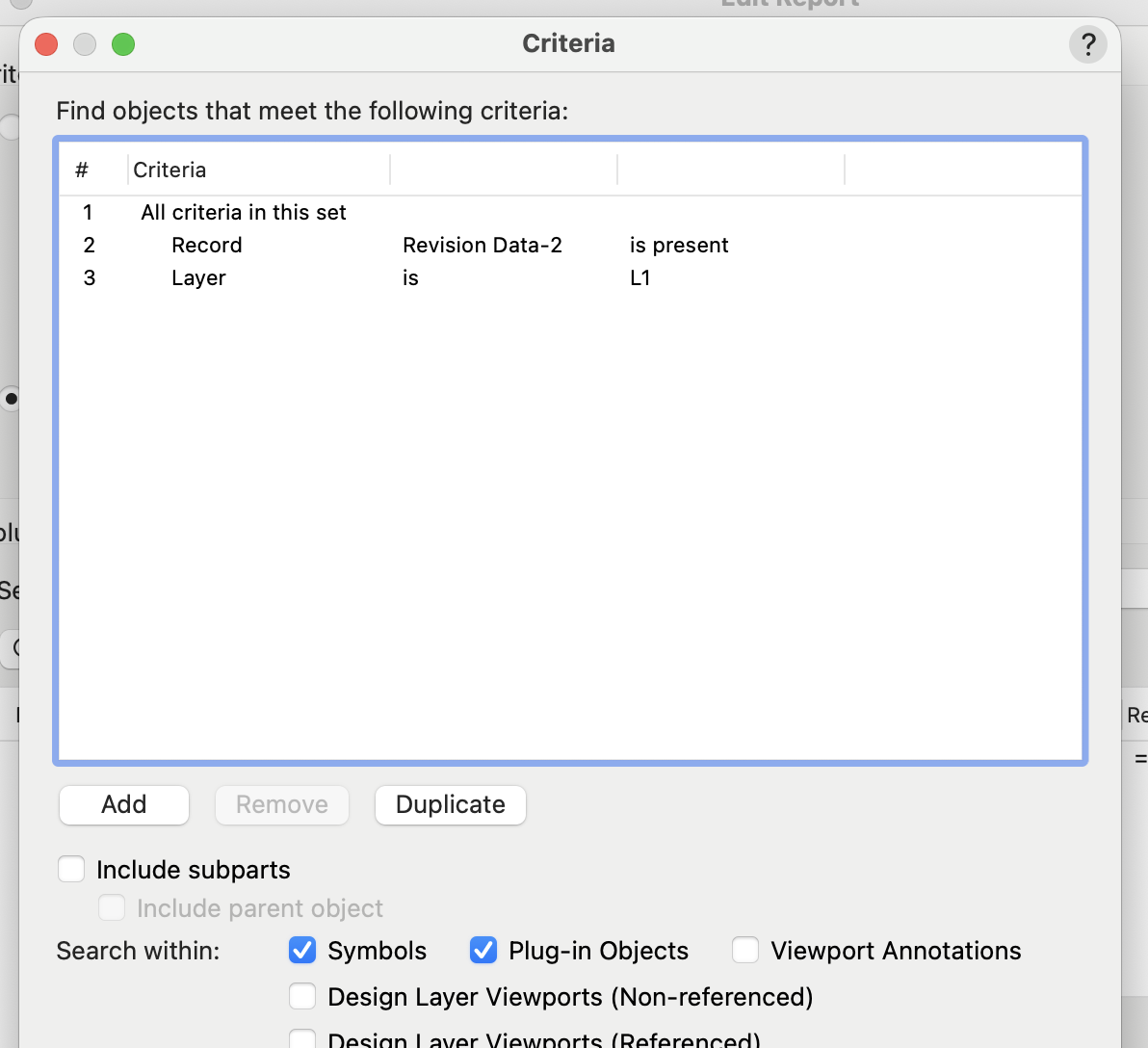Click the Remove button
The width and height of the screenshot is (1148, 1048).
pyautogui.click(x=281, y=805)
